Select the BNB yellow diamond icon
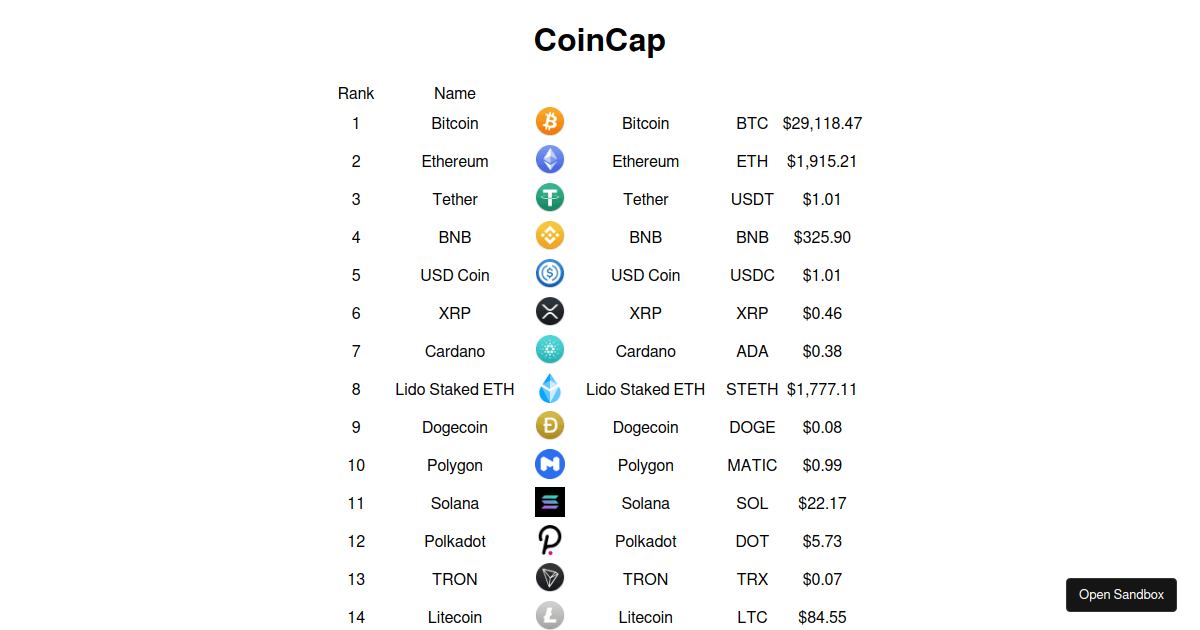 pyautogui.click(x=549, y=235)
